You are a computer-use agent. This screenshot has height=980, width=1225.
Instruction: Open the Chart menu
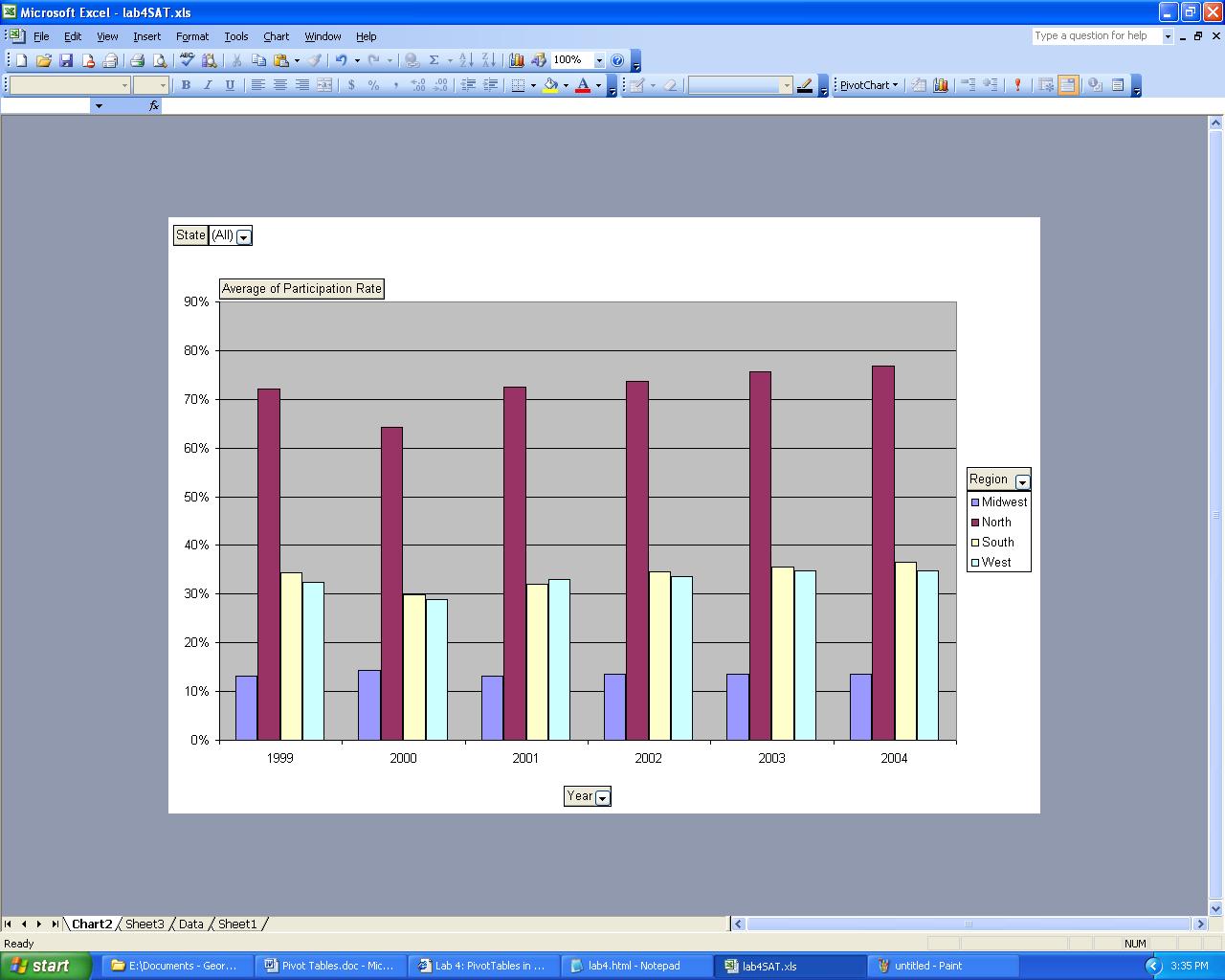pos(276,36)
